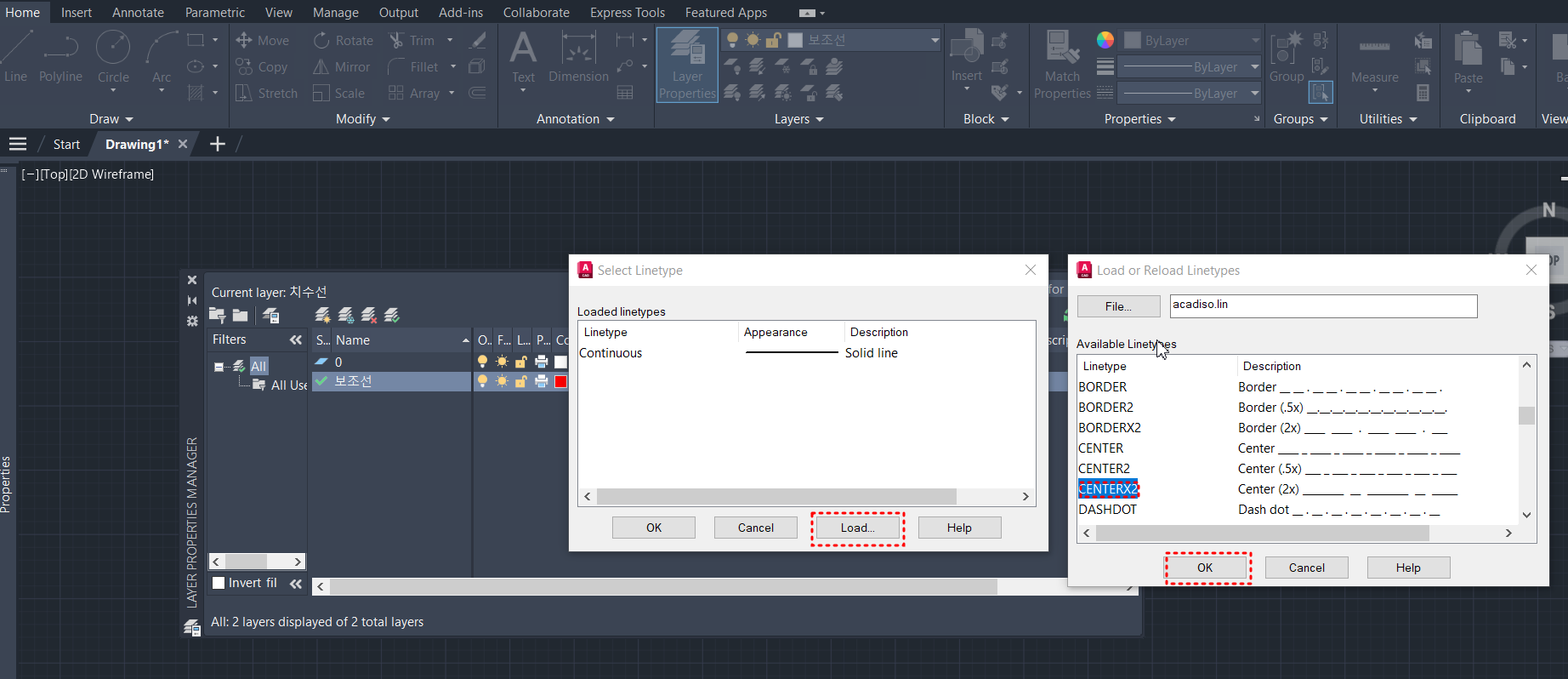Collapse the Filters pane chevron
This screenshot has height=679, width=1568.
[295, 339]
